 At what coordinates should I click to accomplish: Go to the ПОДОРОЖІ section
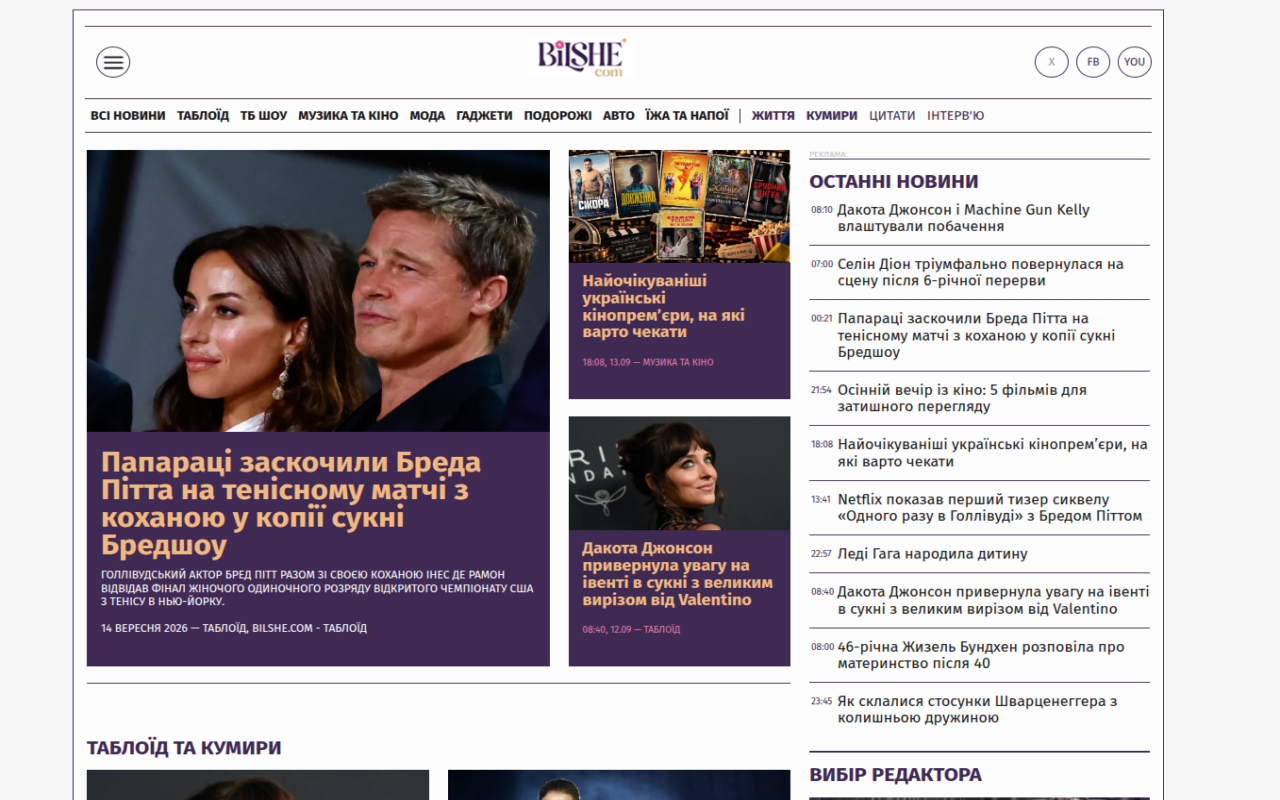point(558,116)
